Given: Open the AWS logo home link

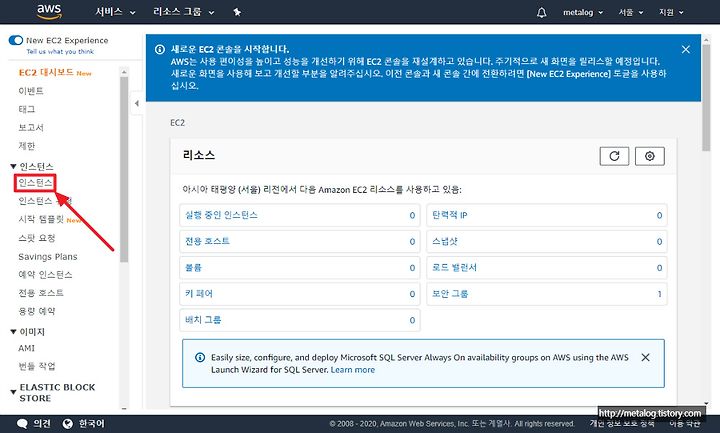Looking at the screenshot, I should coord(49,12).
